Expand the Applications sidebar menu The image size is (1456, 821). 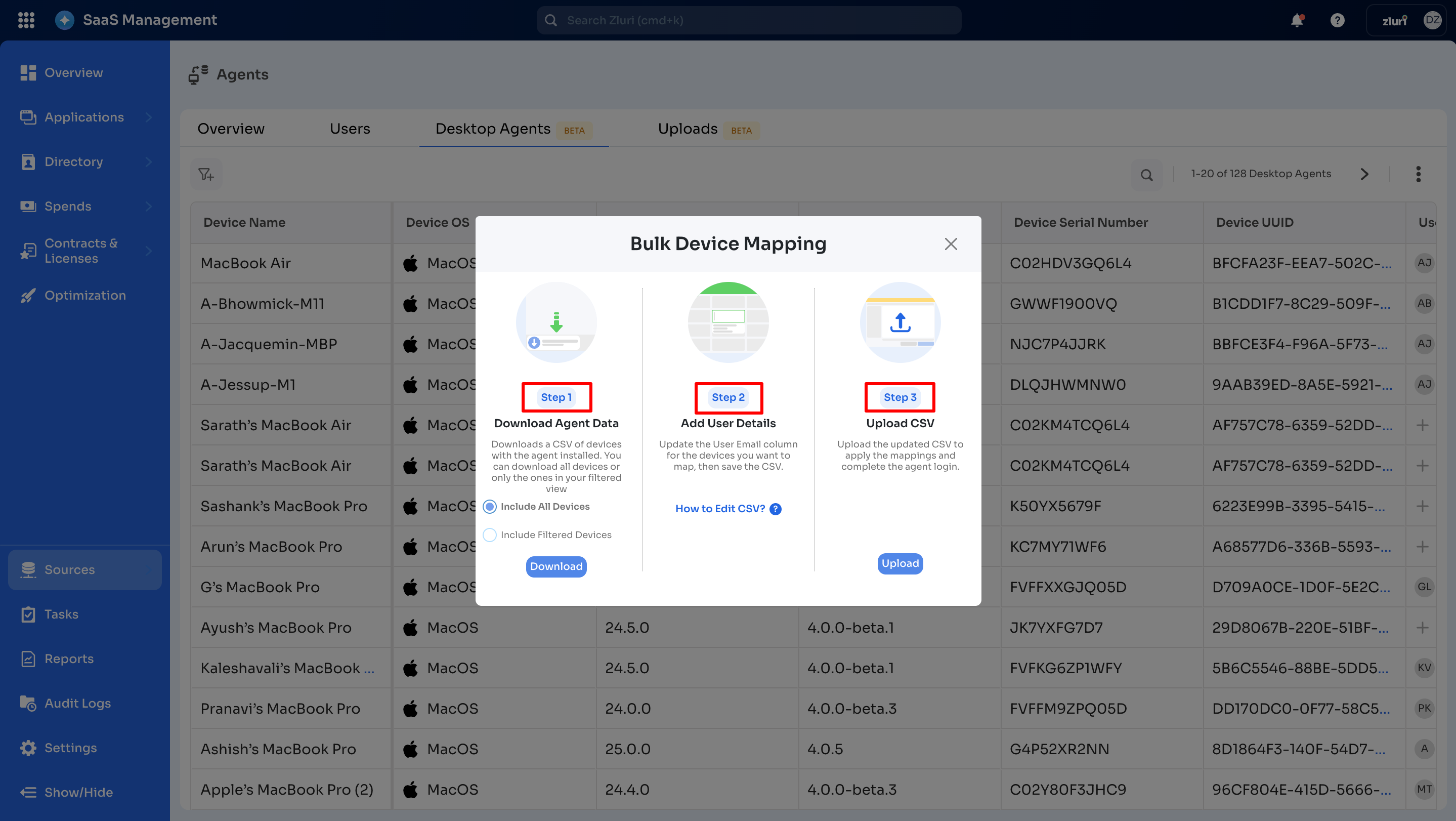(x=84, y=117)
